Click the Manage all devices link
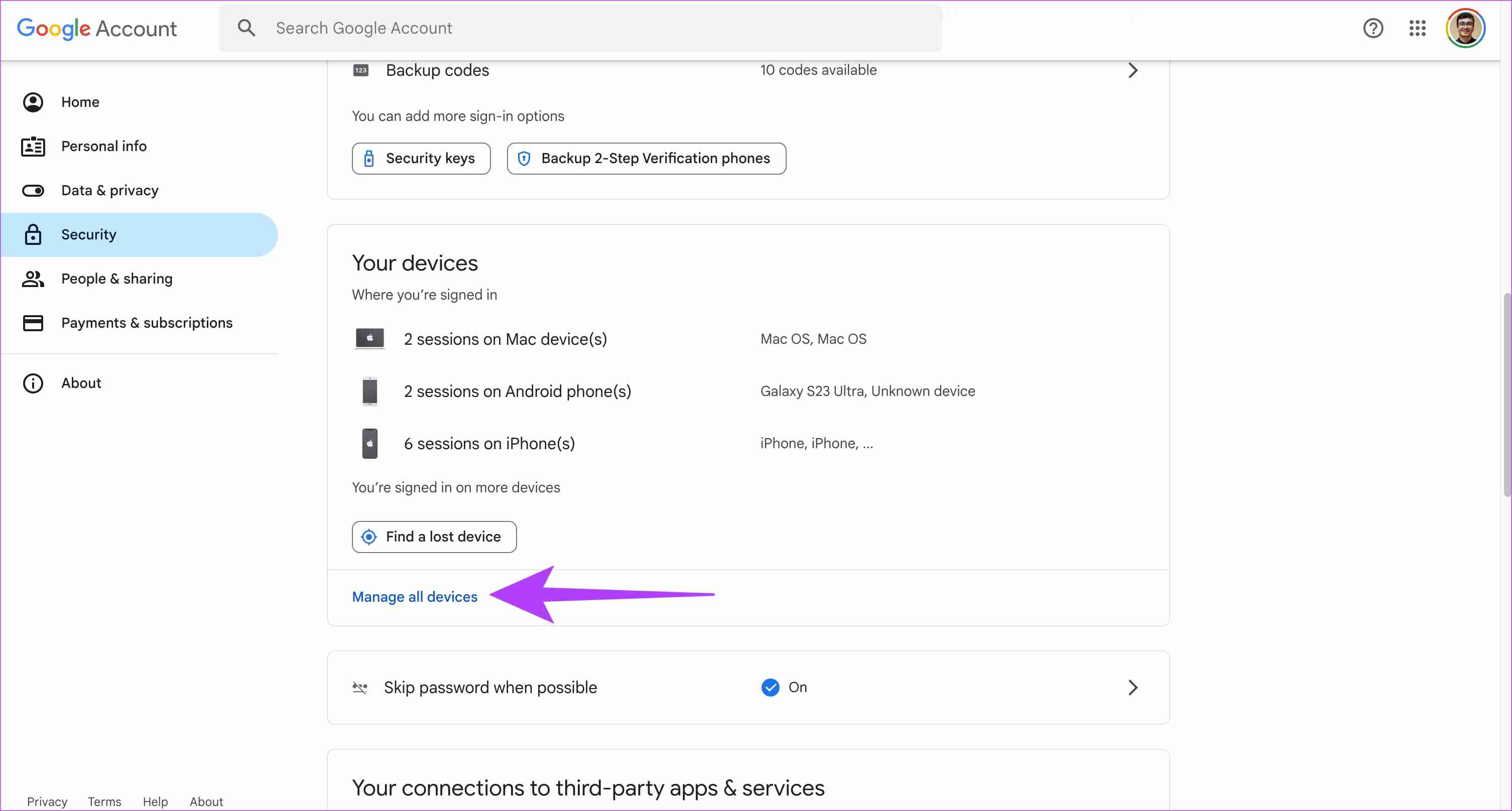Image resolution: width=1512 pixels, height=811 pixels. (x=414, y=596)
